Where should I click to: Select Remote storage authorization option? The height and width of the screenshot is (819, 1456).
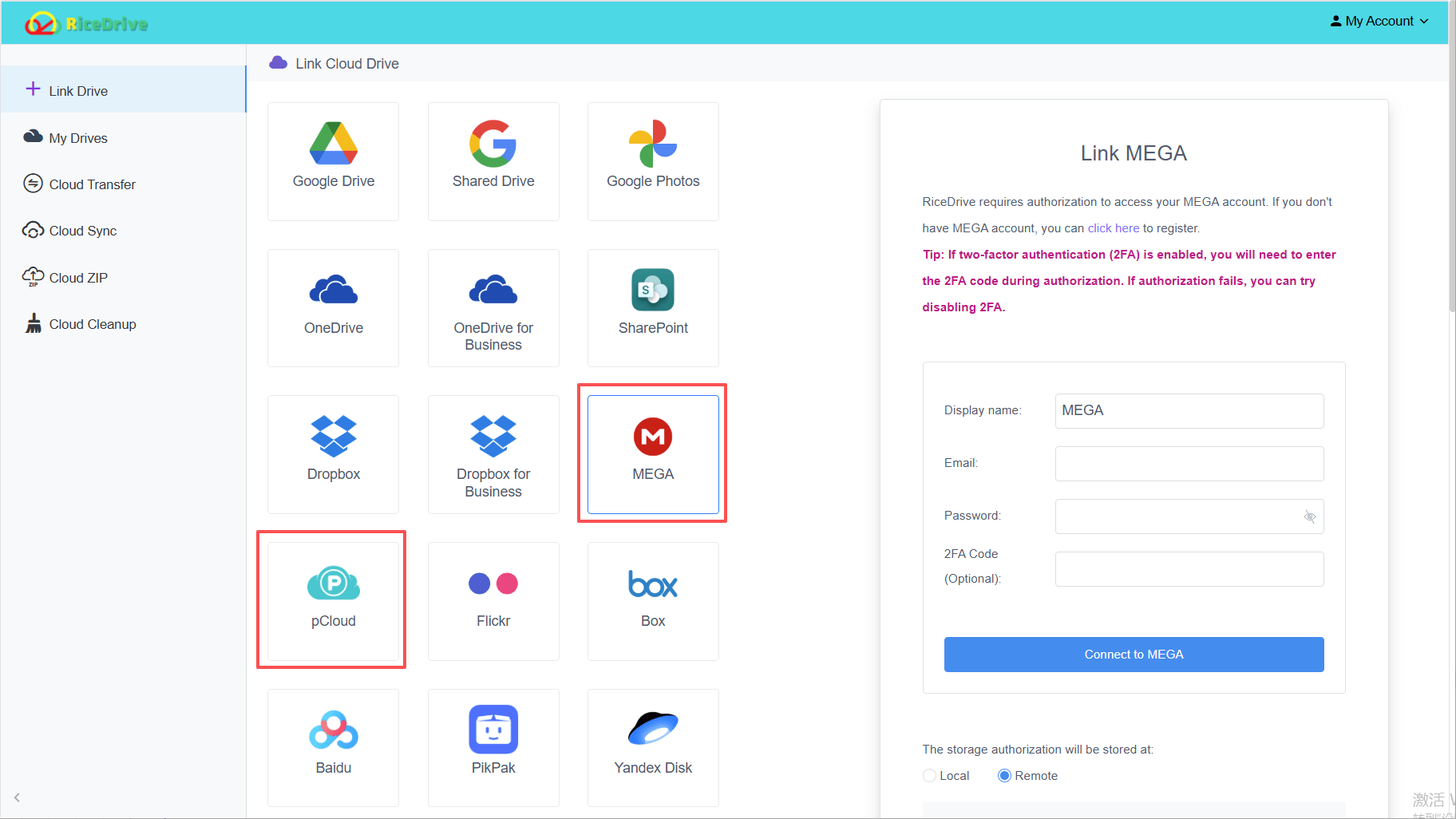point(1004,776)
